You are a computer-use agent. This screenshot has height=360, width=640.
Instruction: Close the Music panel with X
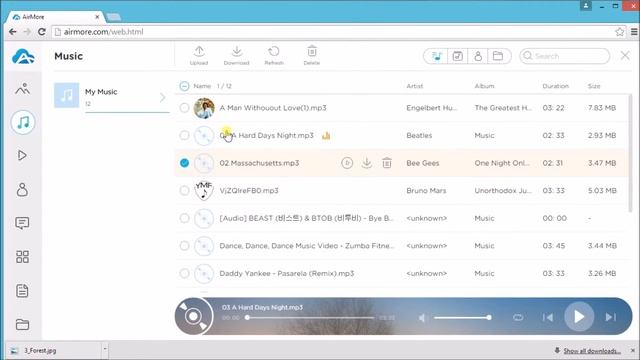coord(625,56)
